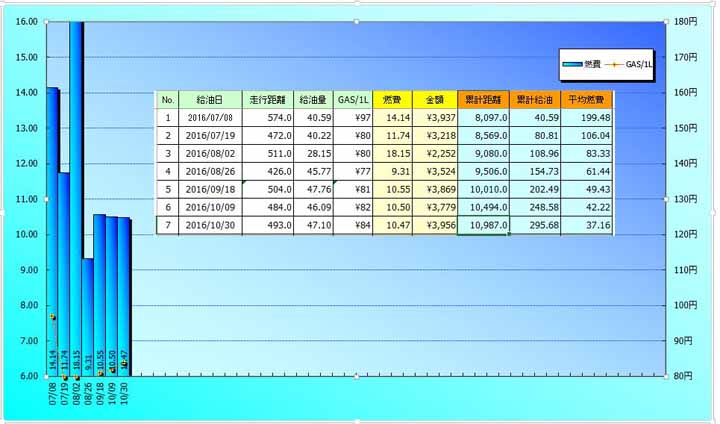This screenshot has height=424, width=720.
Task: Select the 180円 right axis label
Action: (x=684, y=22)
